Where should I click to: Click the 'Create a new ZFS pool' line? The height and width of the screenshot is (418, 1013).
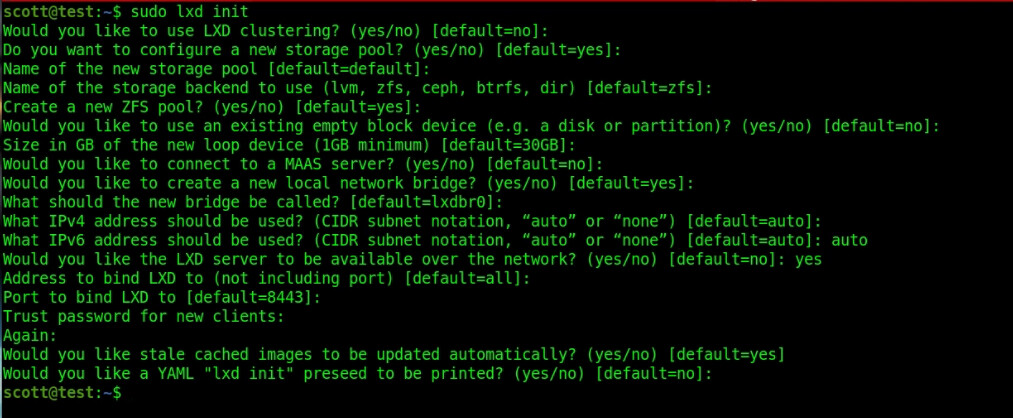pos(212,107)
